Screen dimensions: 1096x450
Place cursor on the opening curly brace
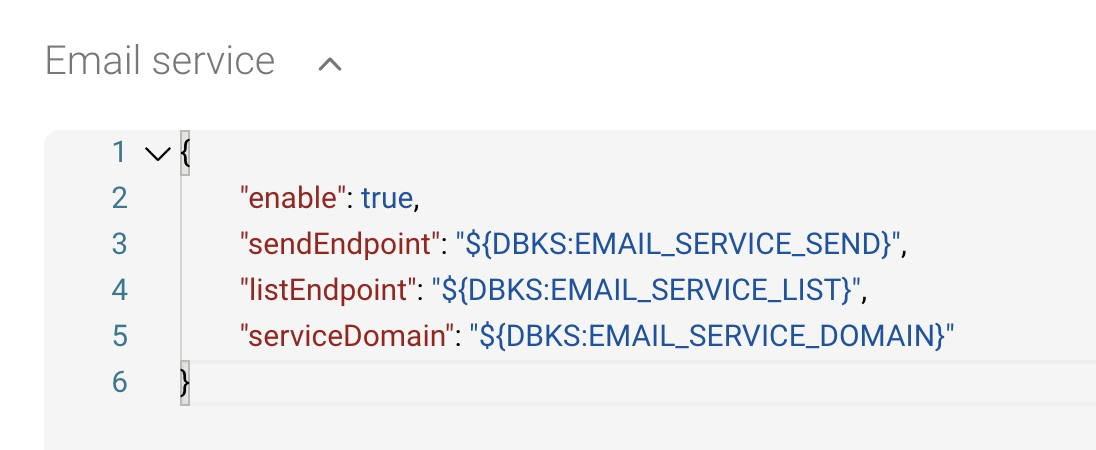click(x=184, y=154)
